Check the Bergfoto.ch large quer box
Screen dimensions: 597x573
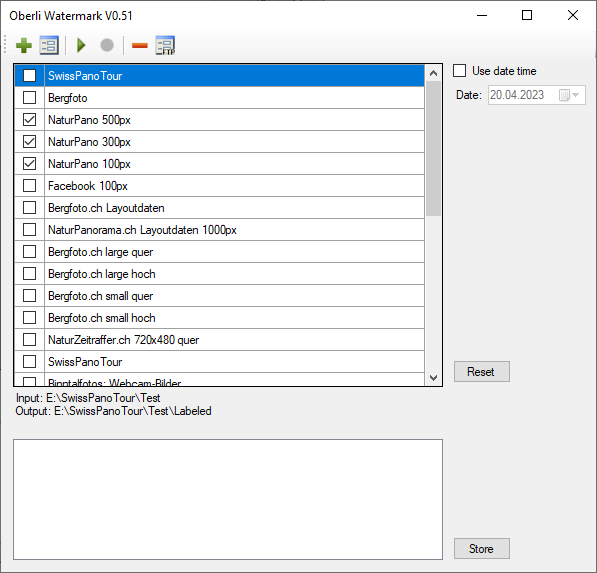coord(29,252)
